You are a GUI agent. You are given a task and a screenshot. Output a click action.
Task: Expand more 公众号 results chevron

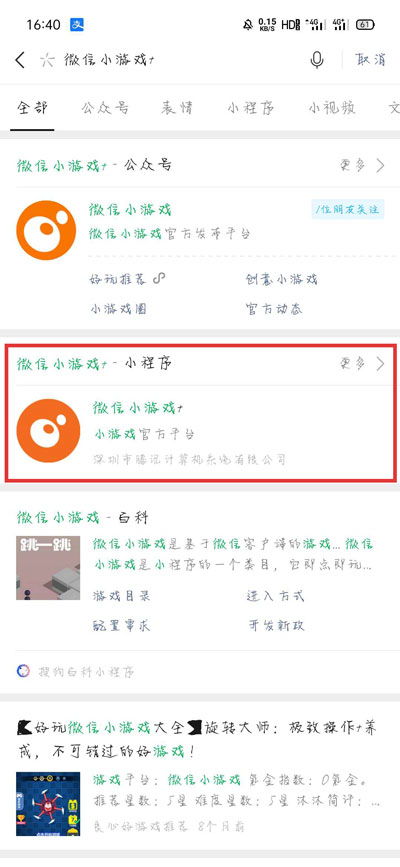click(x=380, y=165)
